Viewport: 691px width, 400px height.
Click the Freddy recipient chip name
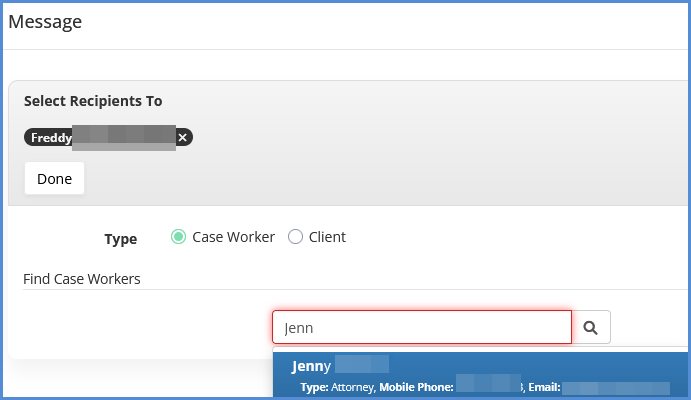(51, 138)
